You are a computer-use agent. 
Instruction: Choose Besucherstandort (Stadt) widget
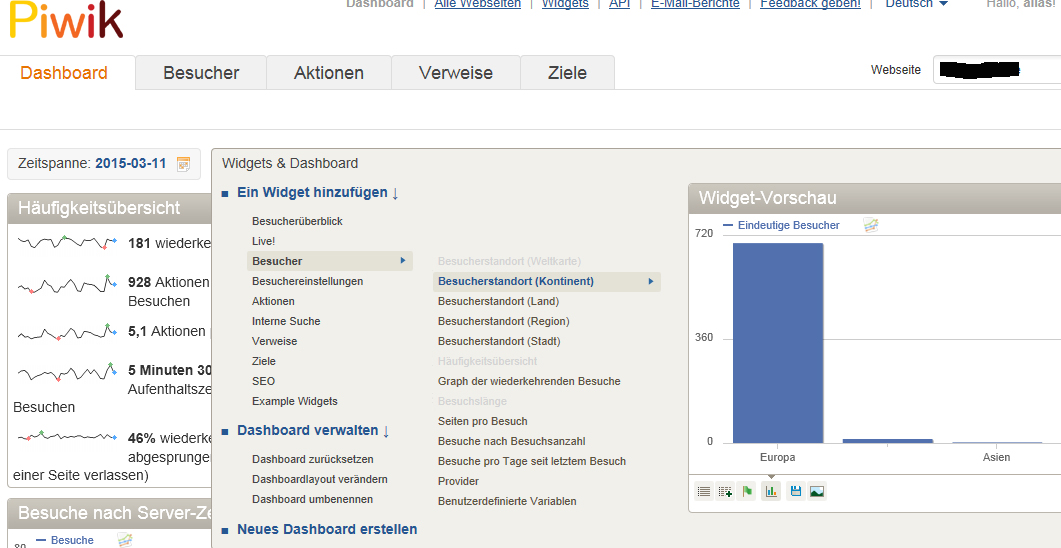[x=499, y=341]
